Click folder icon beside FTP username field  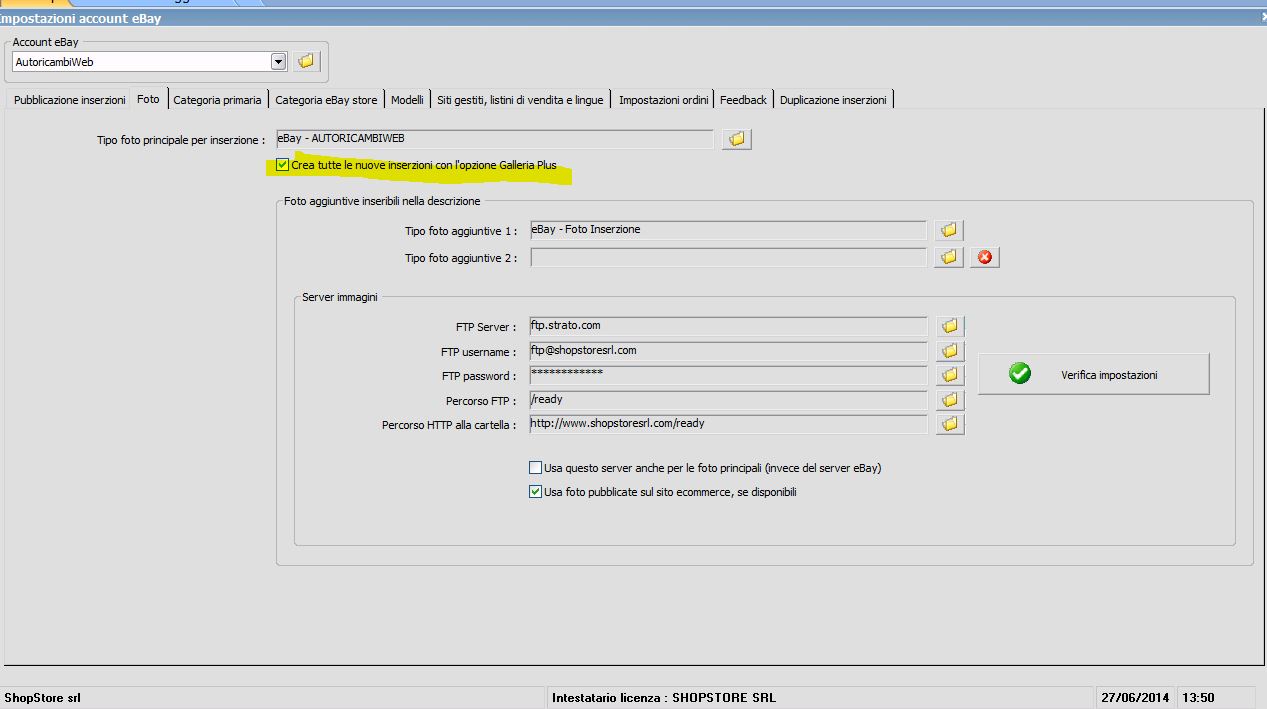pos(950,351)
